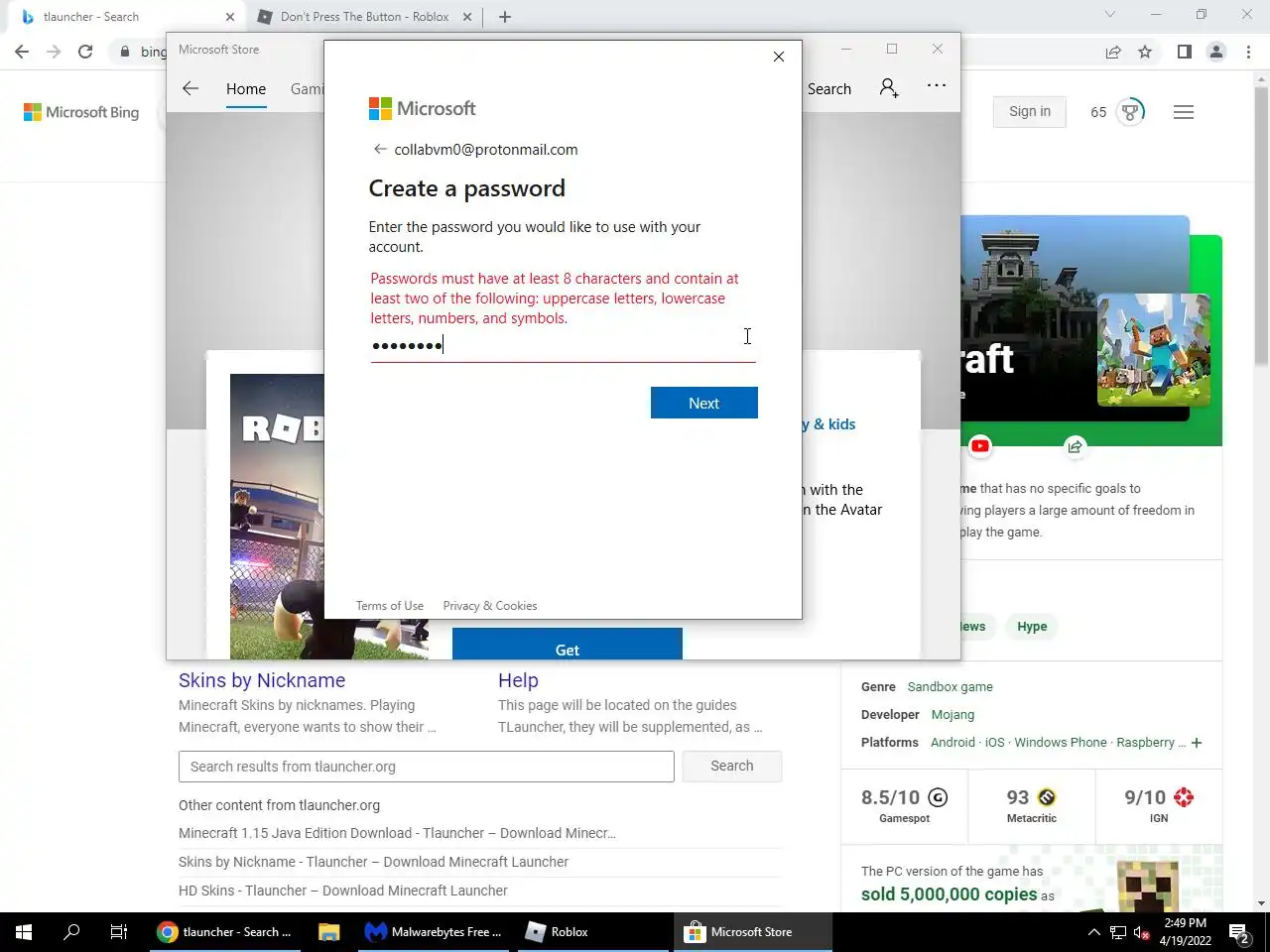Expand platforms list with plus
The height and width of the screenshot is (952, 1270).
coord(1197,743)
